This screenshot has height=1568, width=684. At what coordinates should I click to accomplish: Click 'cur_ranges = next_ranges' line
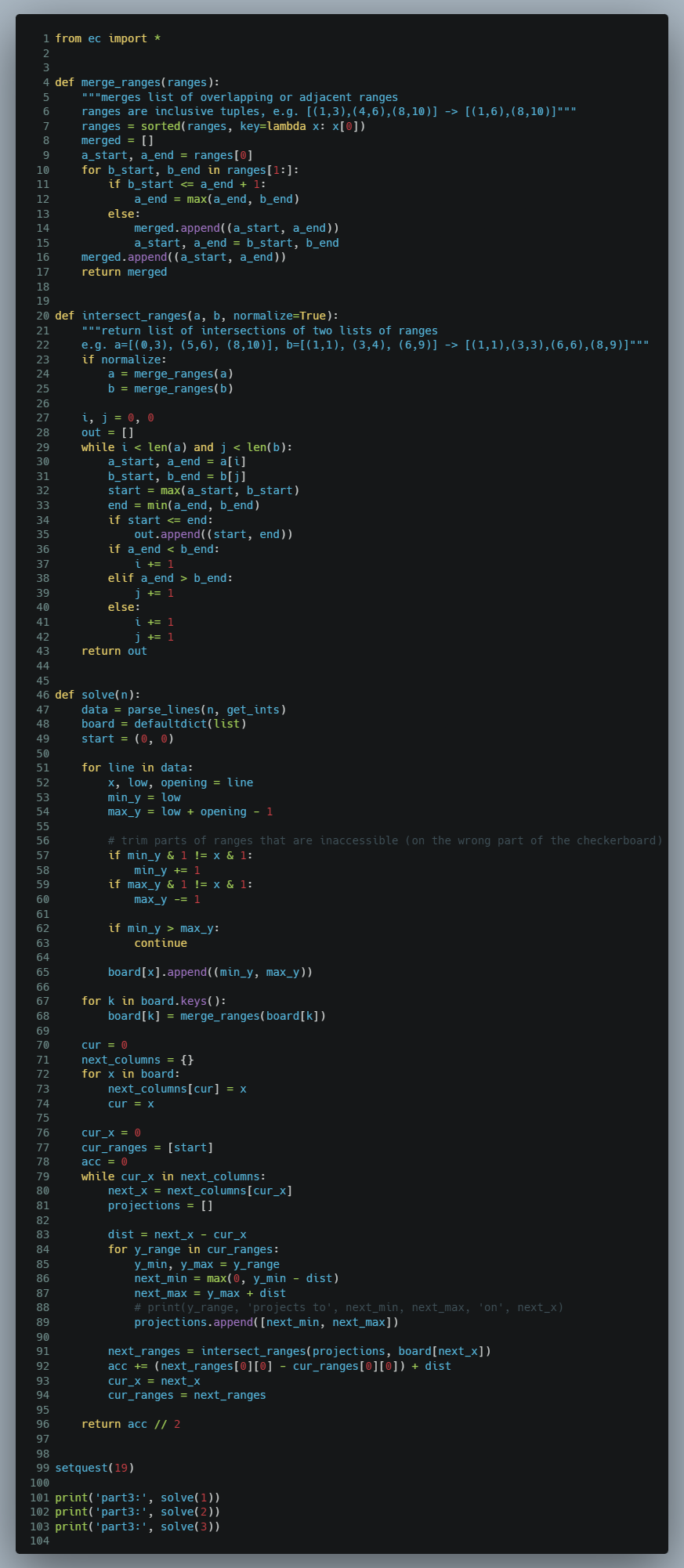click(187, 1395)
